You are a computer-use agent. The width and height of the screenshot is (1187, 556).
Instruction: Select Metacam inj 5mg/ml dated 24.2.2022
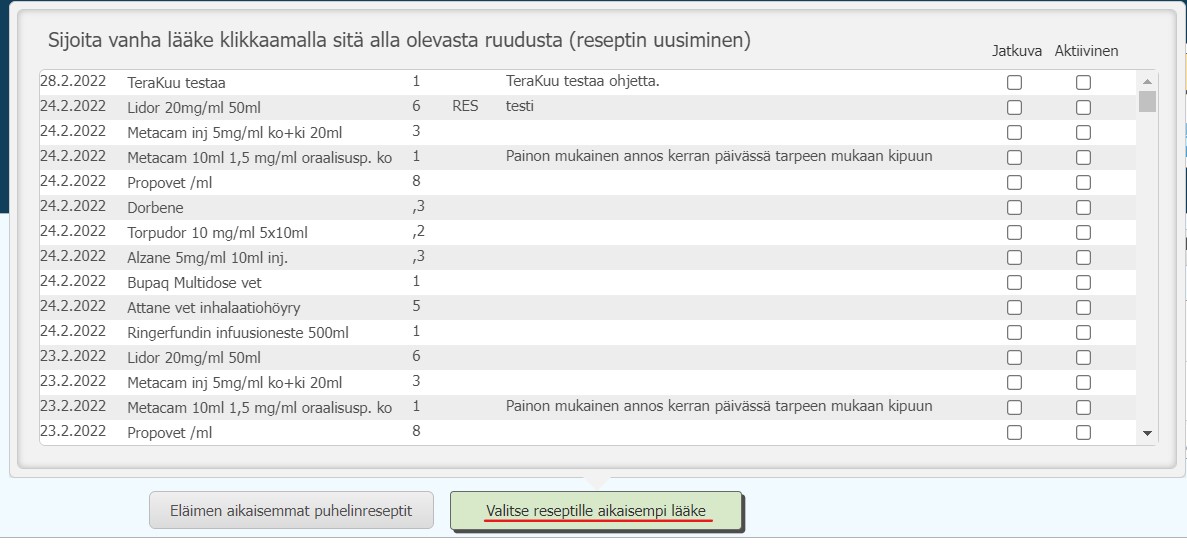587,132
